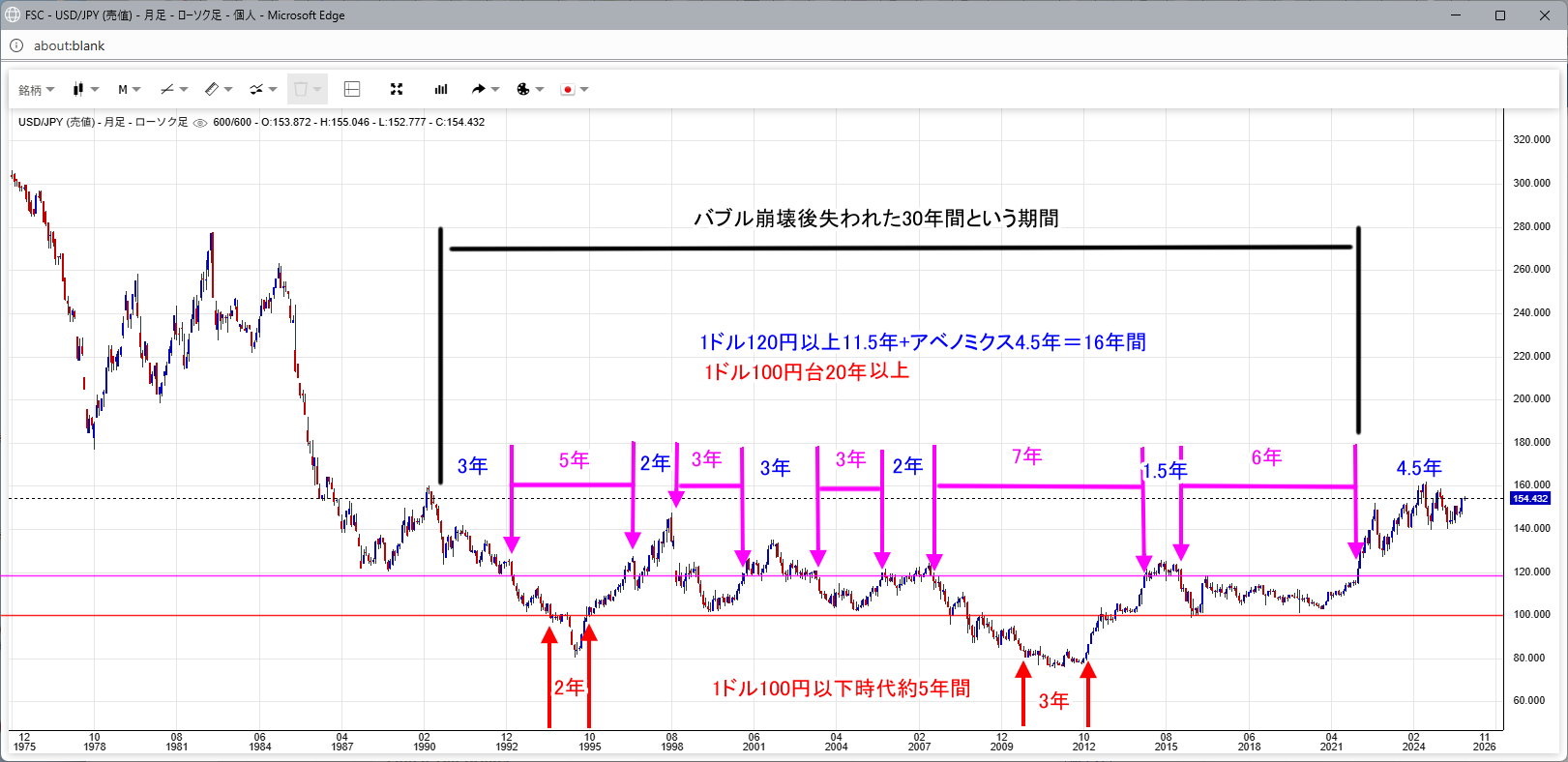Viewport: 1568px width, 762px height.
Task: Click the site info icon in address bar
Action: (16, 45)
